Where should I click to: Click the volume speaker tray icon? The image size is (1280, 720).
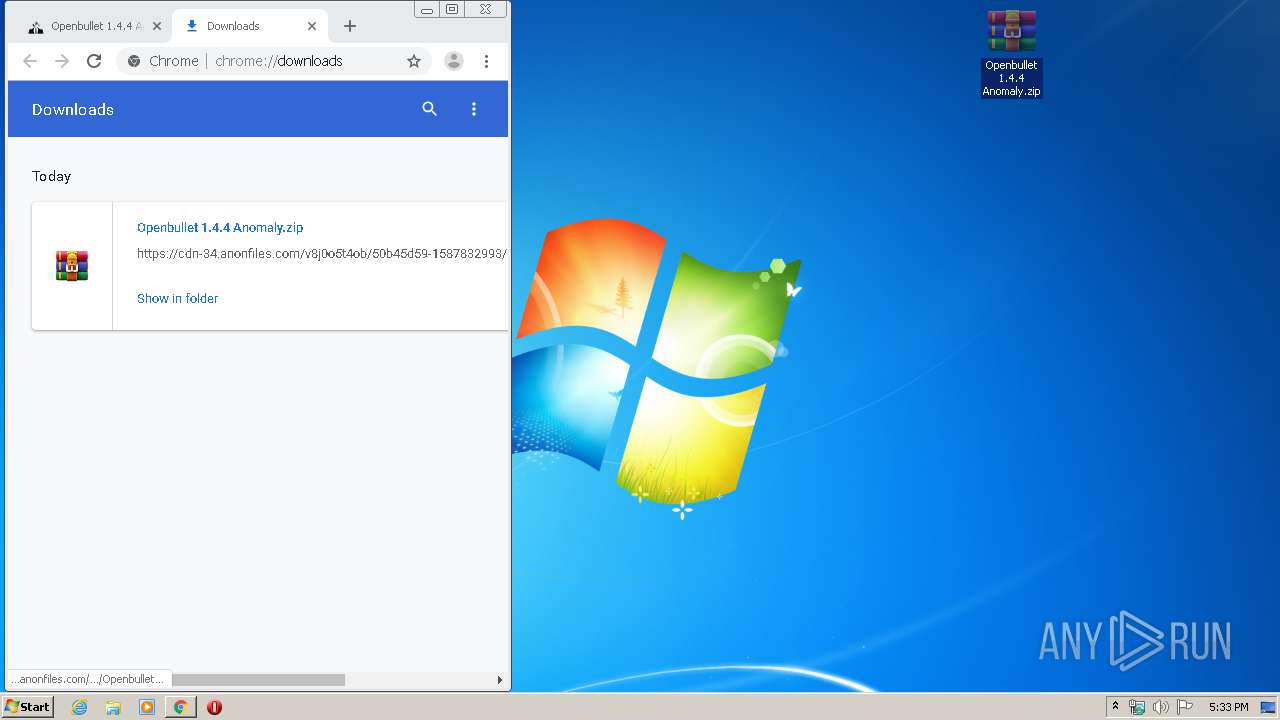tap(1160, 707)
